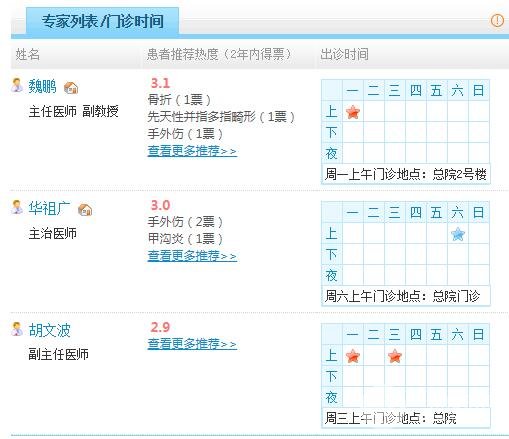
Task: Click 日 day header in 魏鹏's schedule
Action: tap(479, 90)
